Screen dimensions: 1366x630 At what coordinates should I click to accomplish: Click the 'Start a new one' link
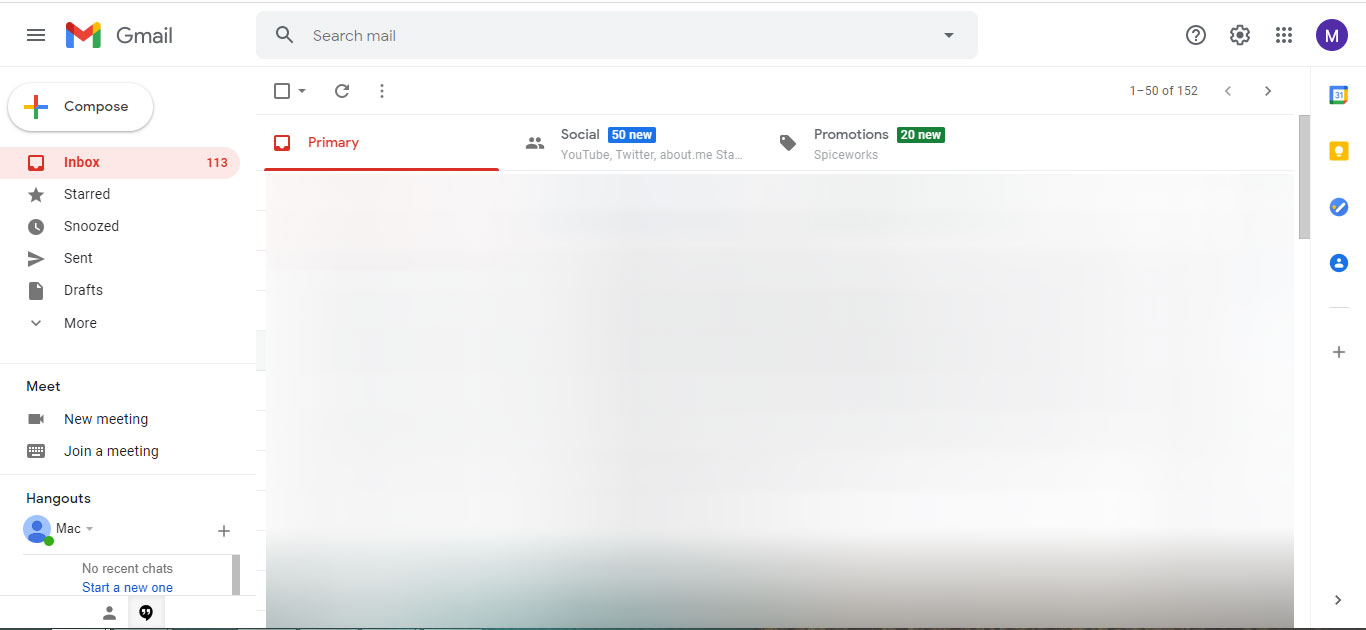point(127,587)
